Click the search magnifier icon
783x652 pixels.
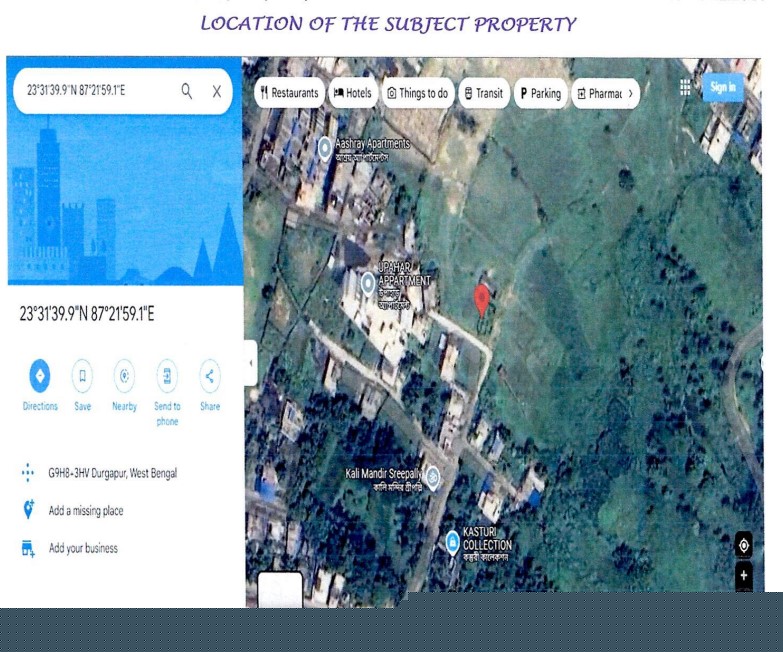[x=187, y=91]
